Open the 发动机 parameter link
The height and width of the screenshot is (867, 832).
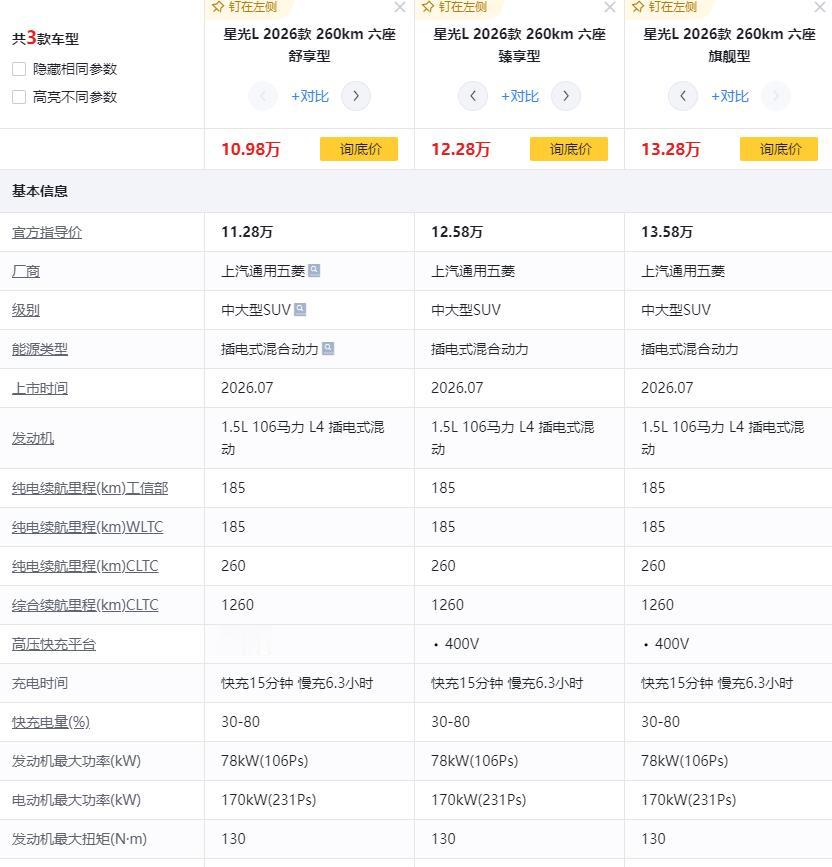tap(33, 438)
